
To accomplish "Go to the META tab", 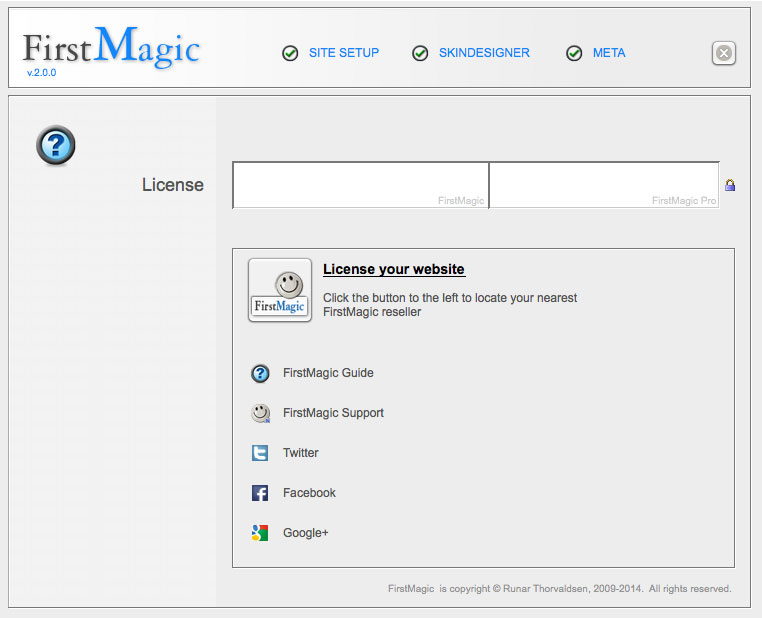I will [609, 53].
